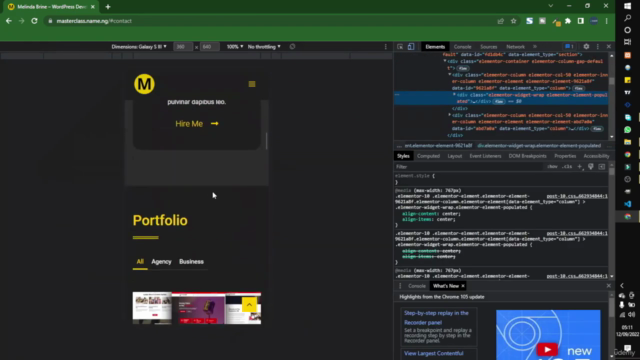Open DevTools customize menu (three dots)
The height and width of the screenshot is (360, 640).
tap(598, 47)
